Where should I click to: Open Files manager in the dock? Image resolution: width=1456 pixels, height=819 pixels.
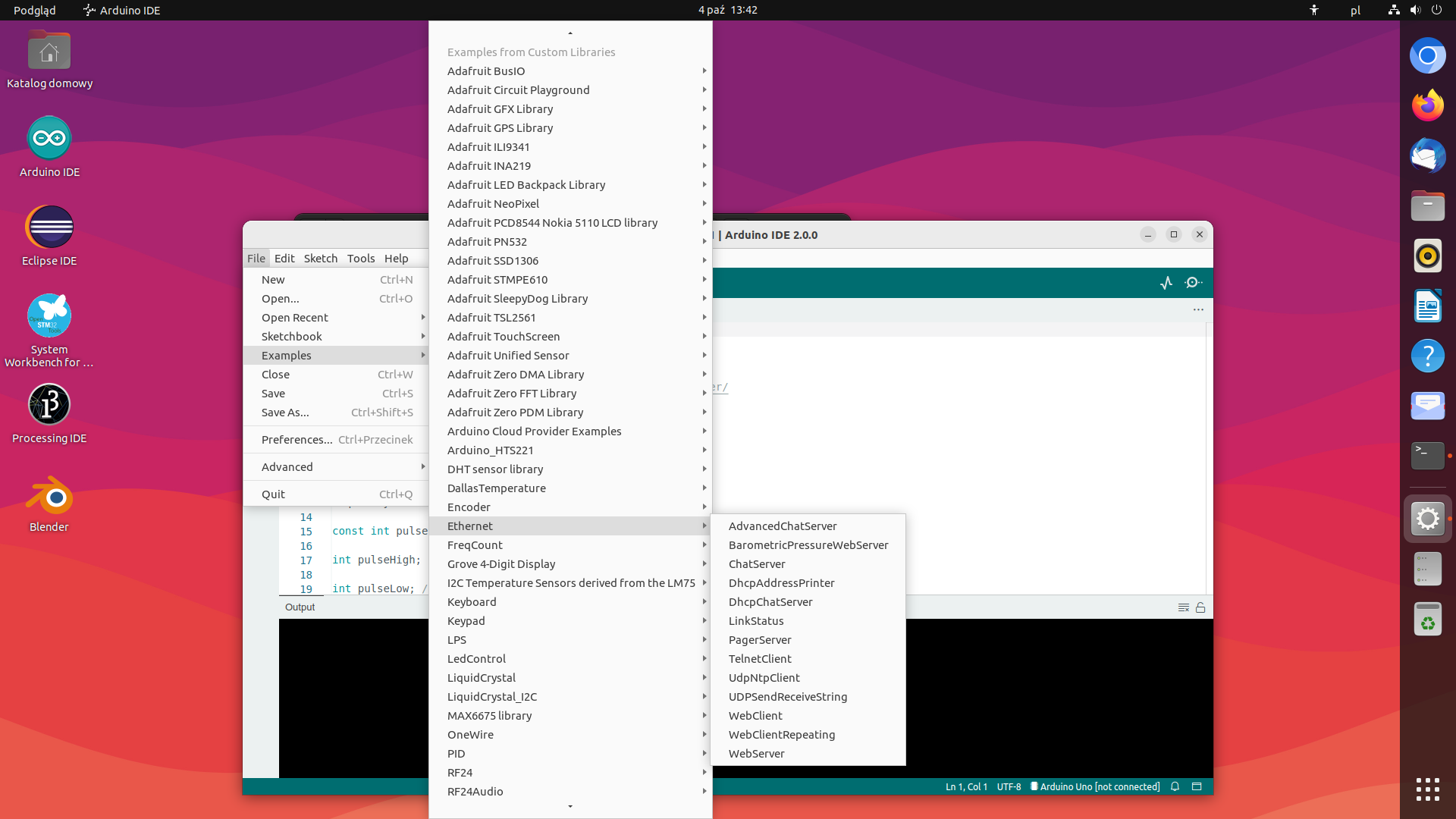(x=1427, y=206)
